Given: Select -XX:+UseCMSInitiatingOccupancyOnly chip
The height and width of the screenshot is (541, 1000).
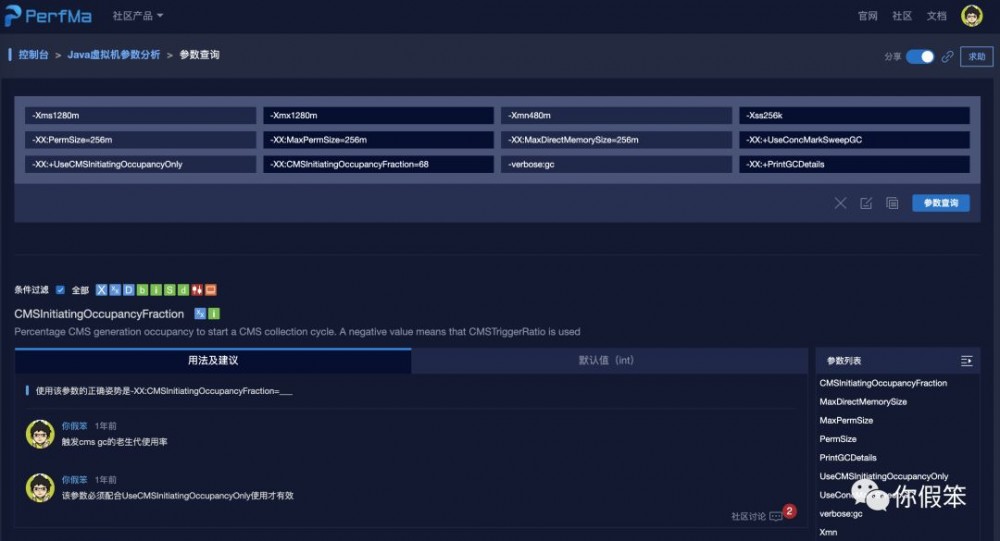Looking at the screenshot, I should pos(140,164).
